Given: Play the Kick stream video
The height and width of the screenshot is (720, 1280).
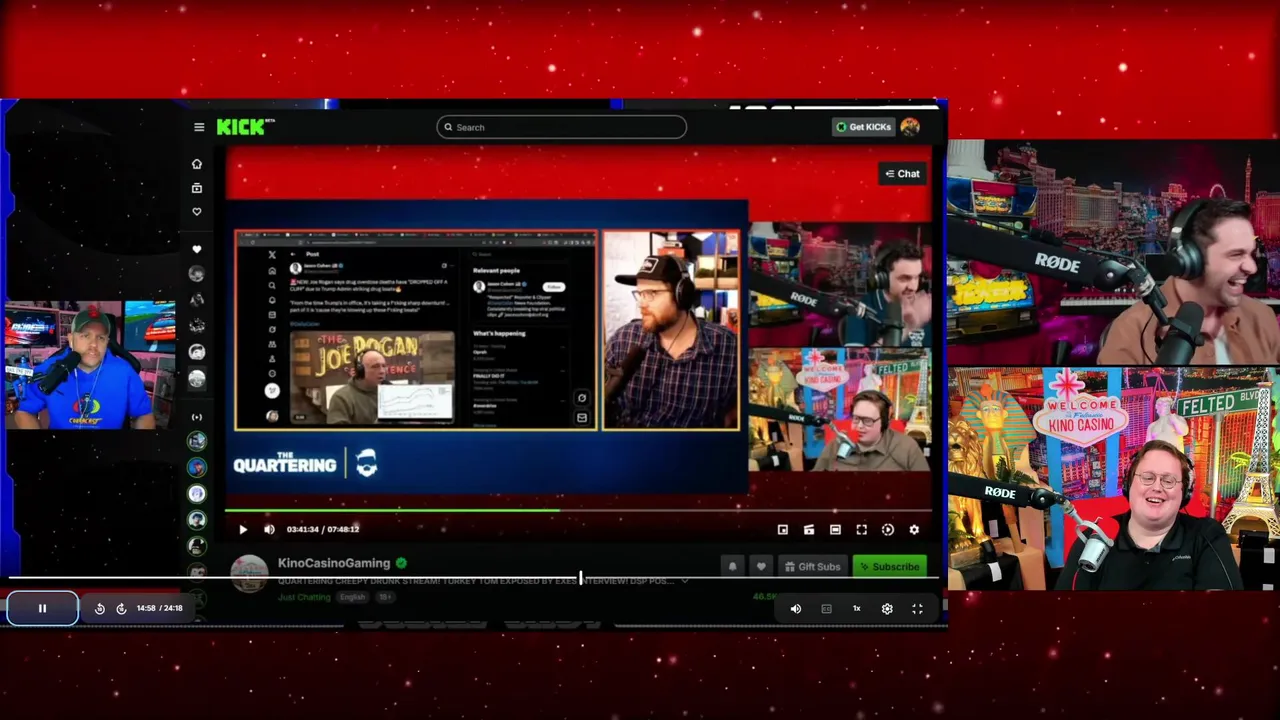Looking at the screenshot, I should point(242,530).
